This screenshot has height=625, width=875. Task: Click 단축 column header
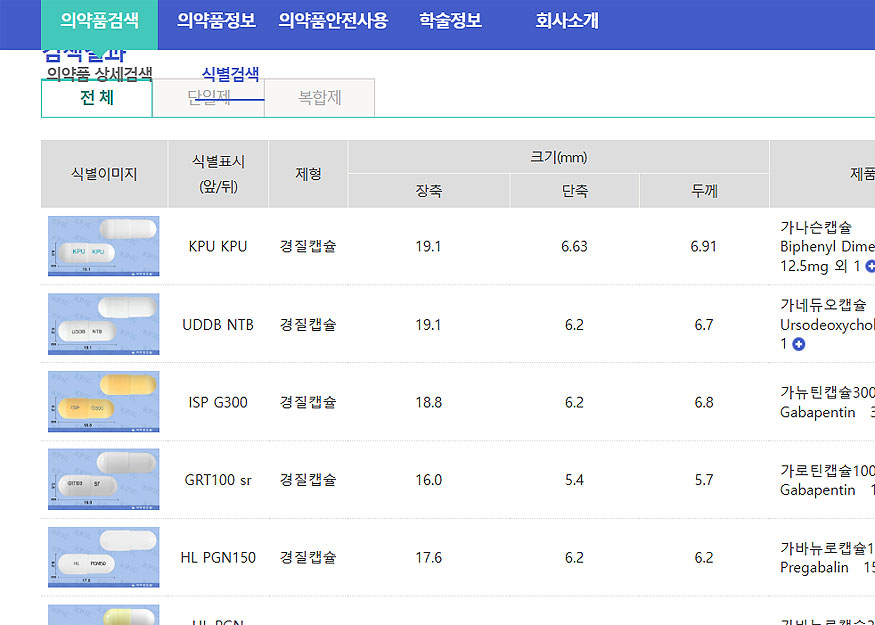574,191
